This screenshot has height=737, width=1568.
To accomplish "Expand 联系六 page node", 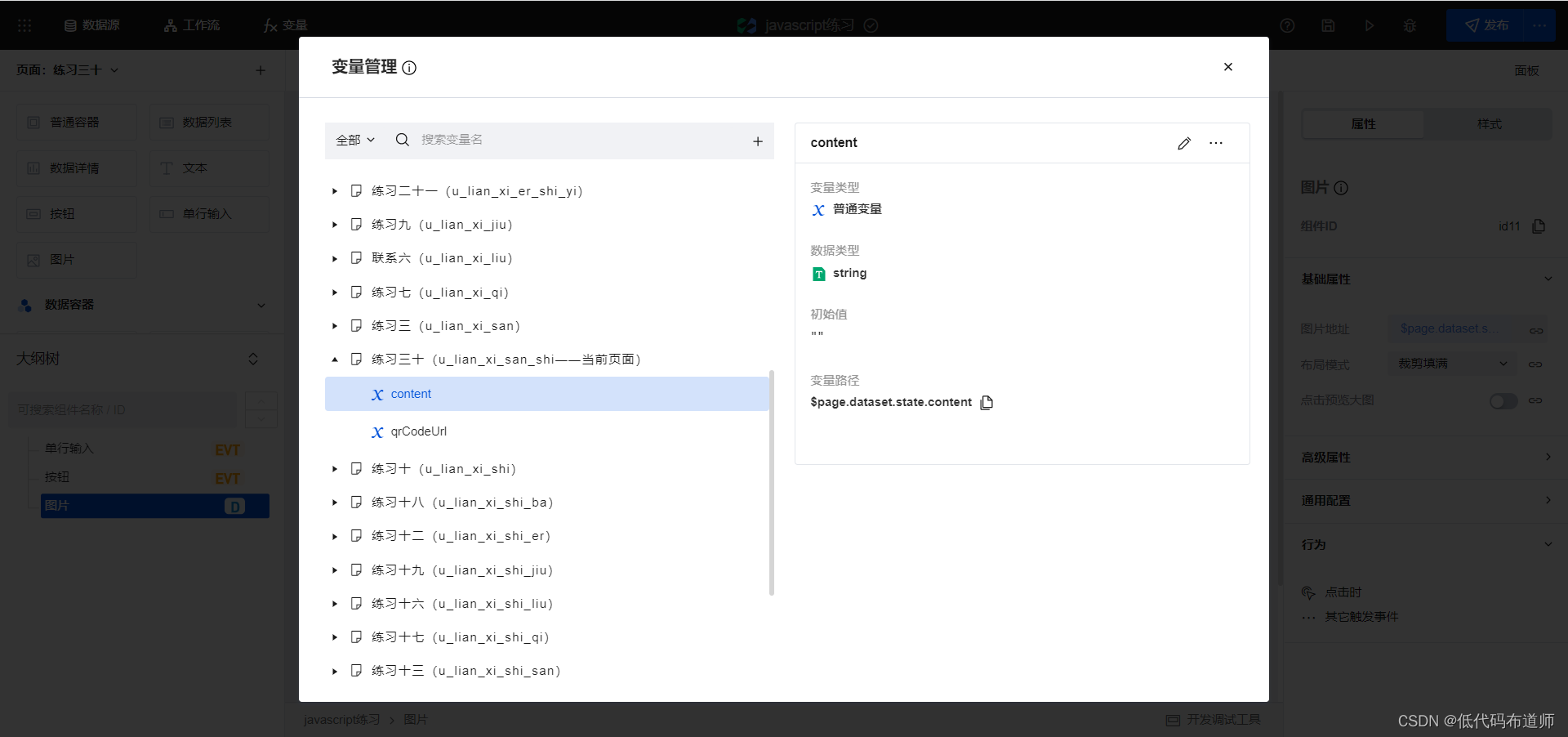I will [335, 258].
